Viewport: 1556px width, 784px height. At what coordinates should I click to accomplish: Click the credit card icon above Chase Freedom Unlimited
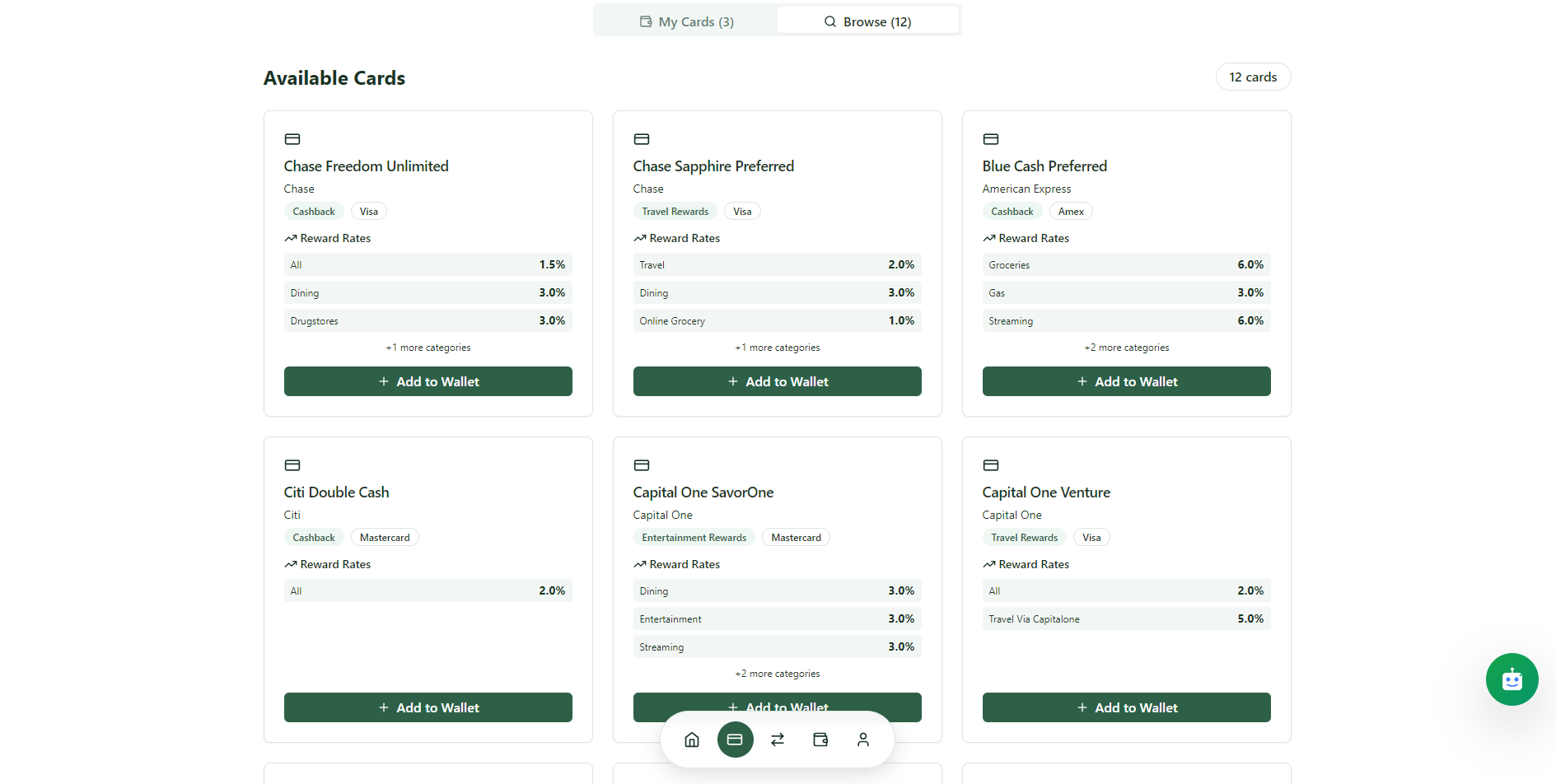coord(292,139)
